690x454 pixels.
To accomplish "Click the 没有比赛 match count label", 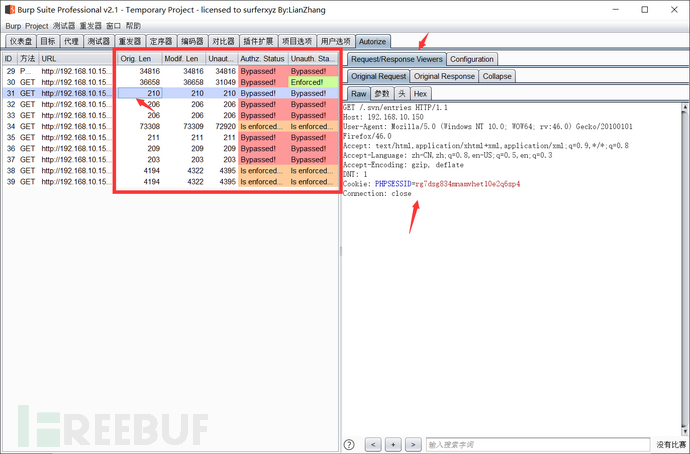I will (671, 445).
